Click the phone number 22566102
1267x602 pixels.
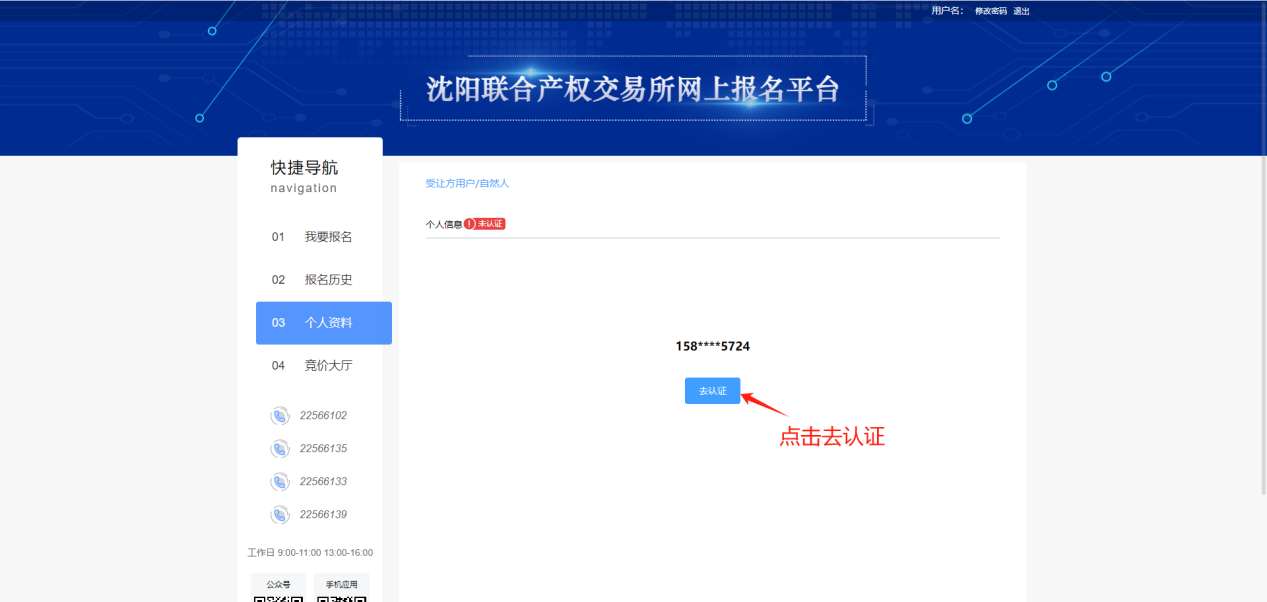click(x=323, y=416)
